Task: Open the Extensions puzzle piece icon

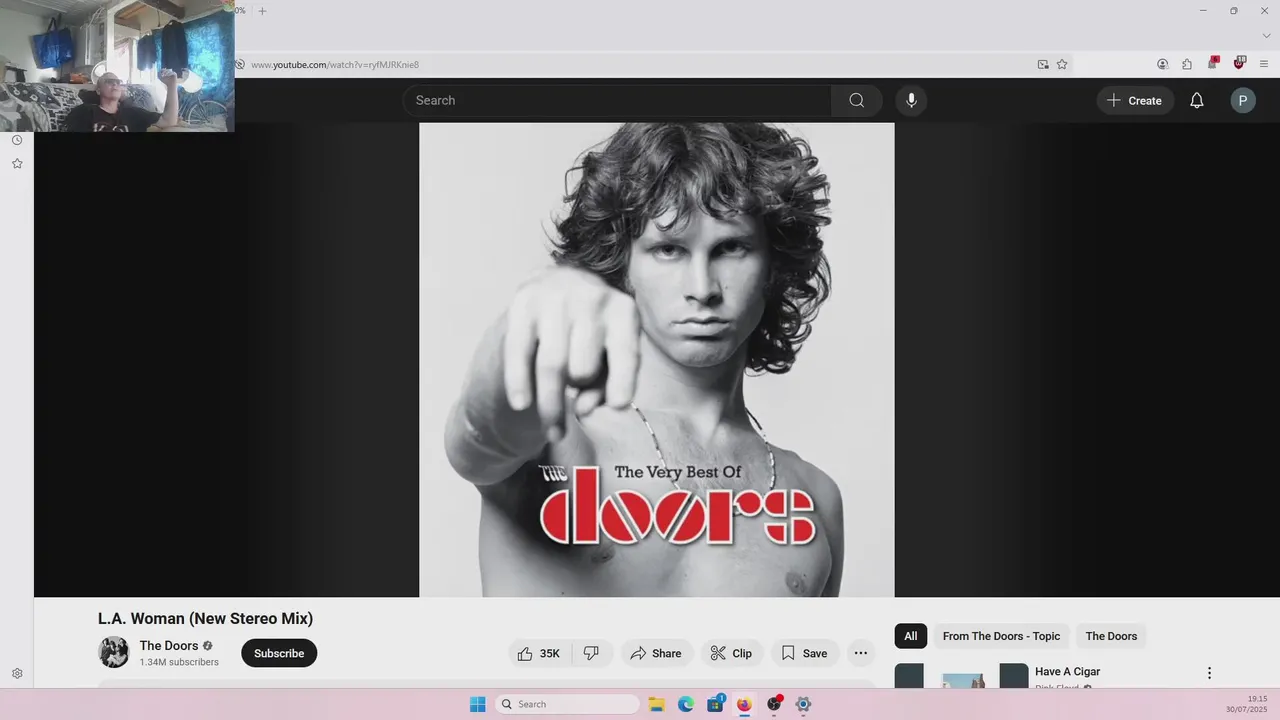Action: [1187, 64]
